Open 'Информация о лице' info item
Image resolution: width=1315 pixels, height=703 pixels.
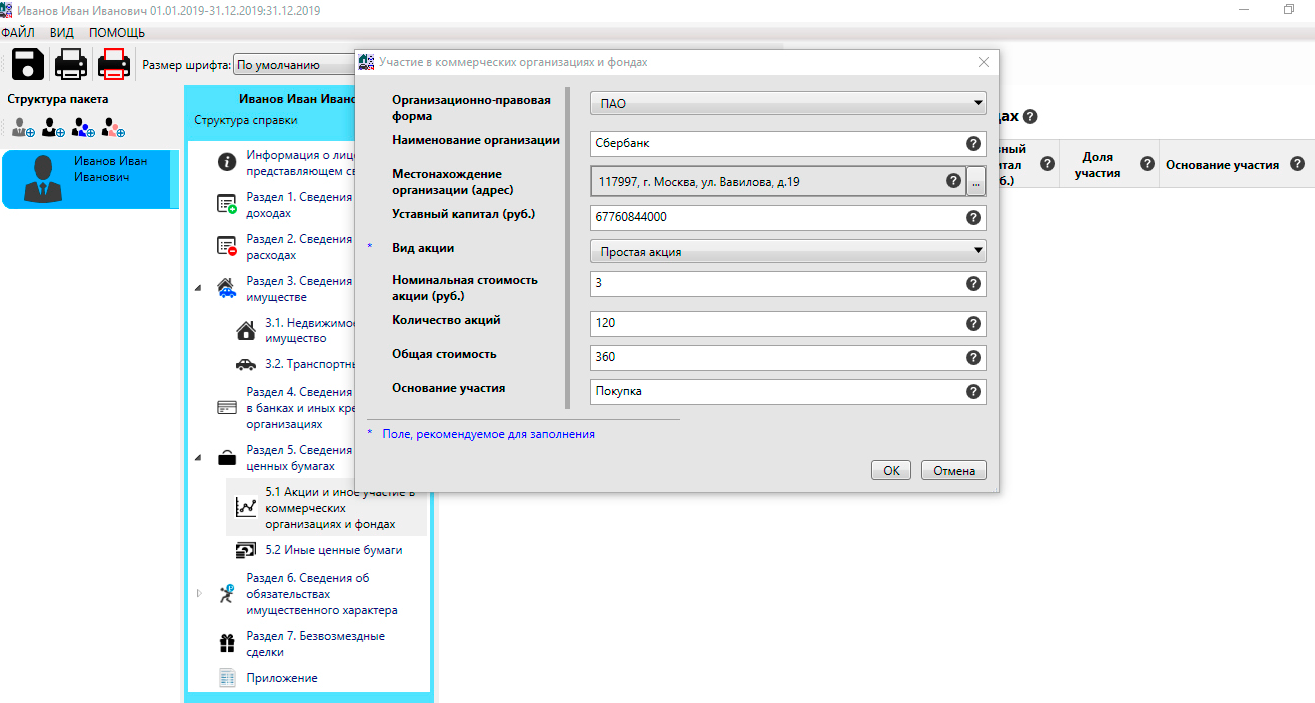tap(300, 163)
